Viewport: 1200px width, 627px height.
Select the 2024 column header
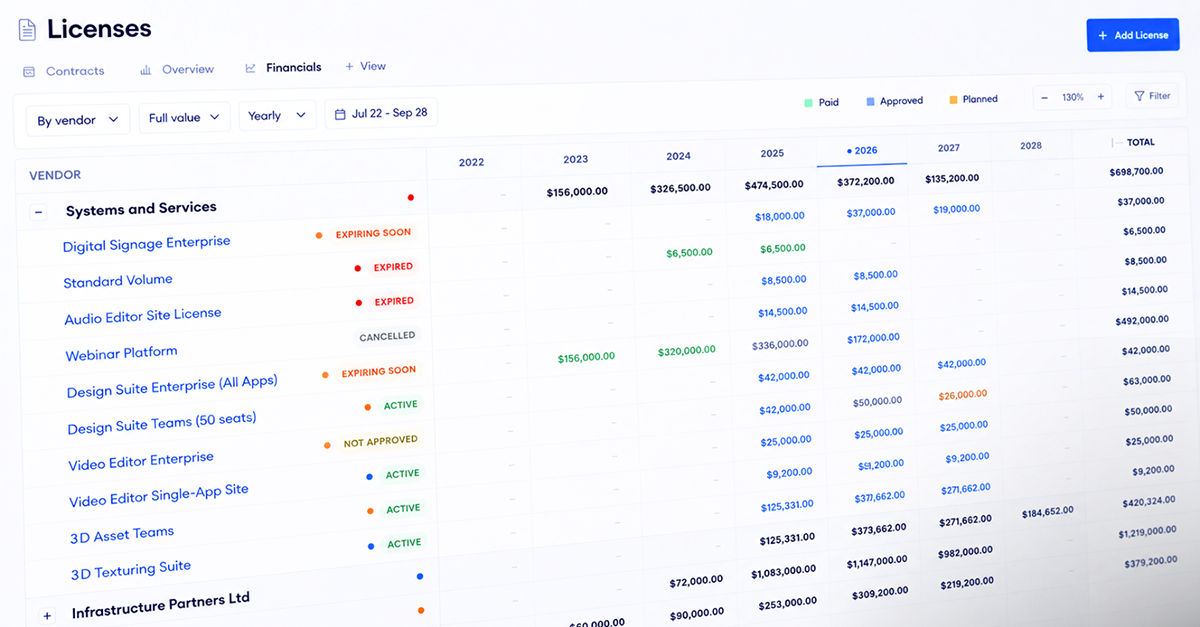(x=678, y=156)
